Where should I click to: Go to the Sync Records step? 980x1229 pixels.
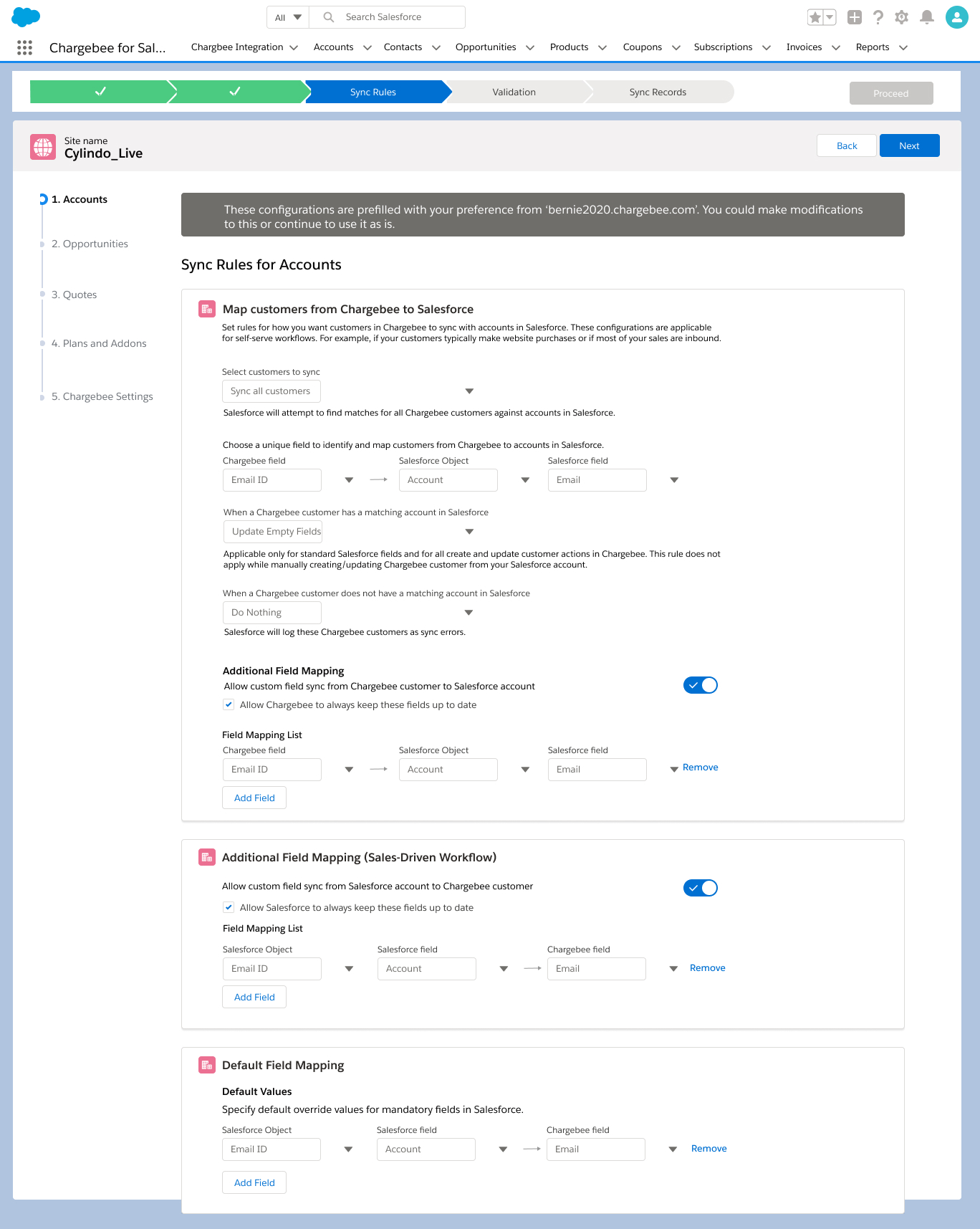[658, 92]
